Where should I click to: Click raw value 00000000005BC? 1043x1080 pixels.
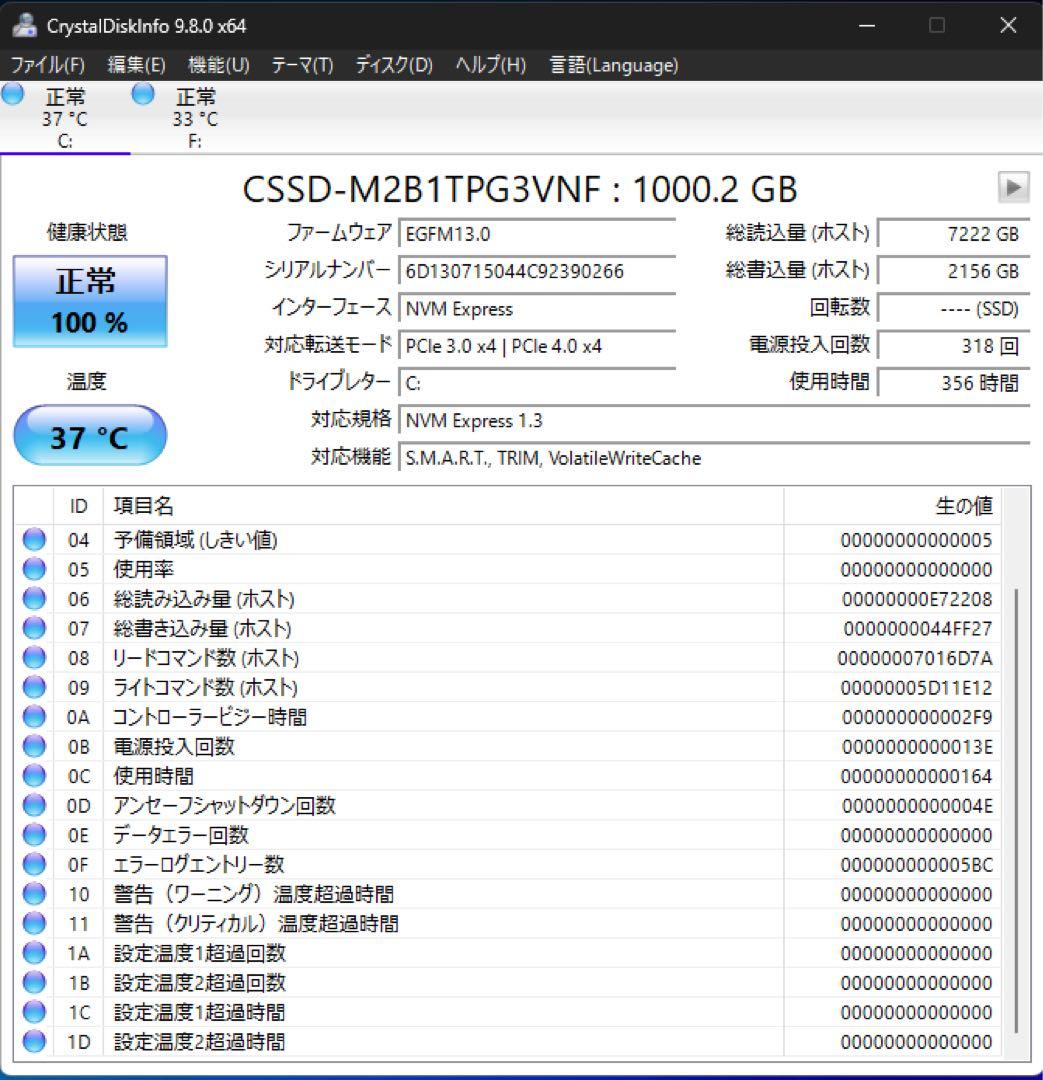click(917, 865)
